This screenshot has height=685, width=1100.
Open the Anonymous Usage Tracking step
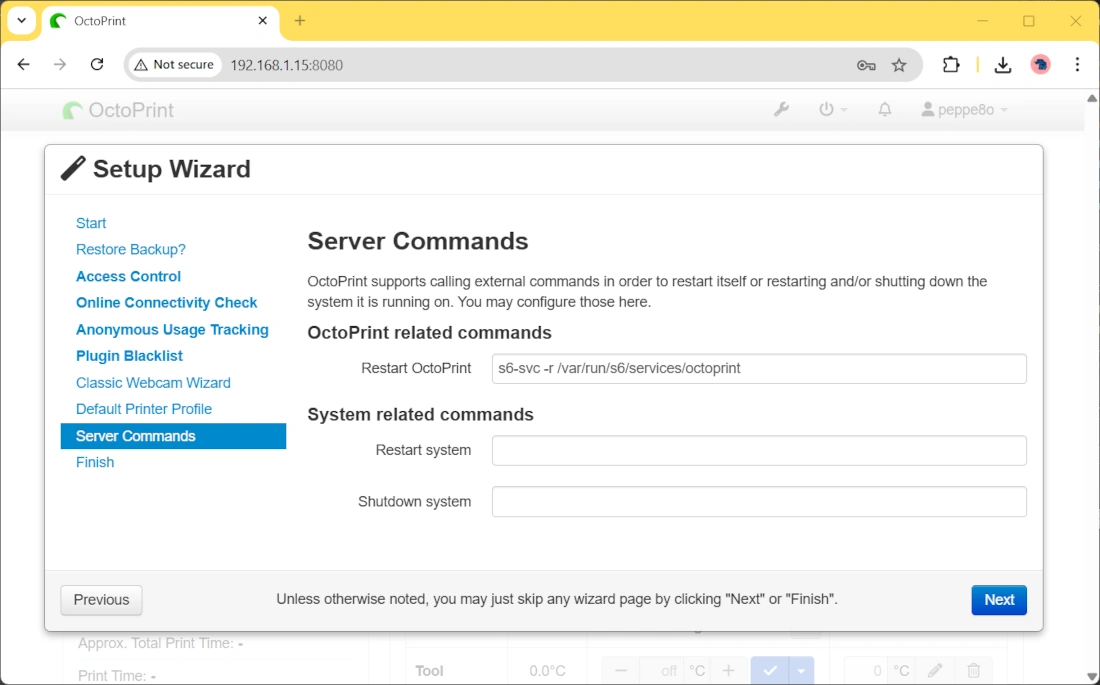pos(172,329)
